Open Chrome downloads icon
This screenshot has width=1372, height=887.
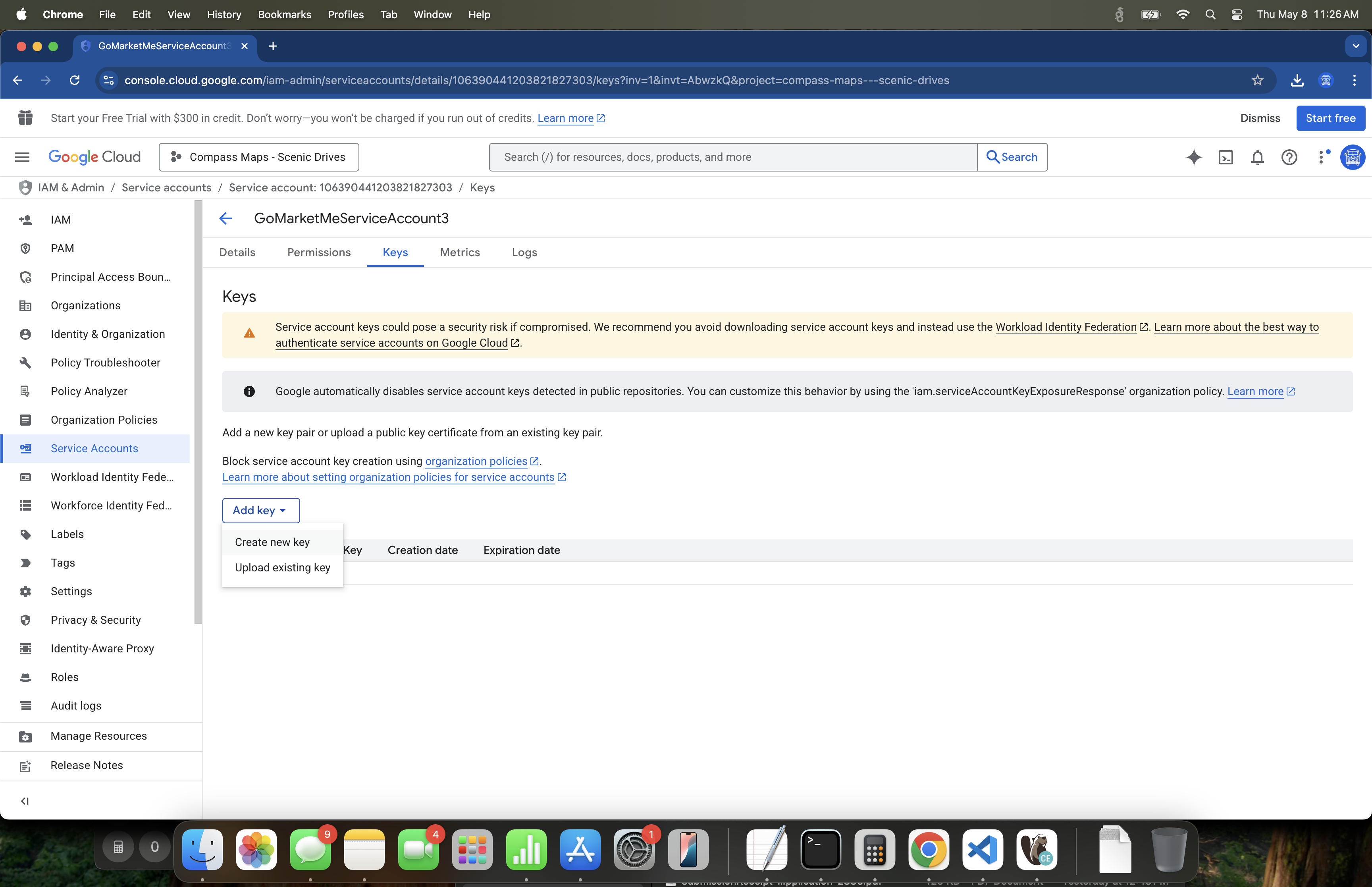pos(1297,80)
